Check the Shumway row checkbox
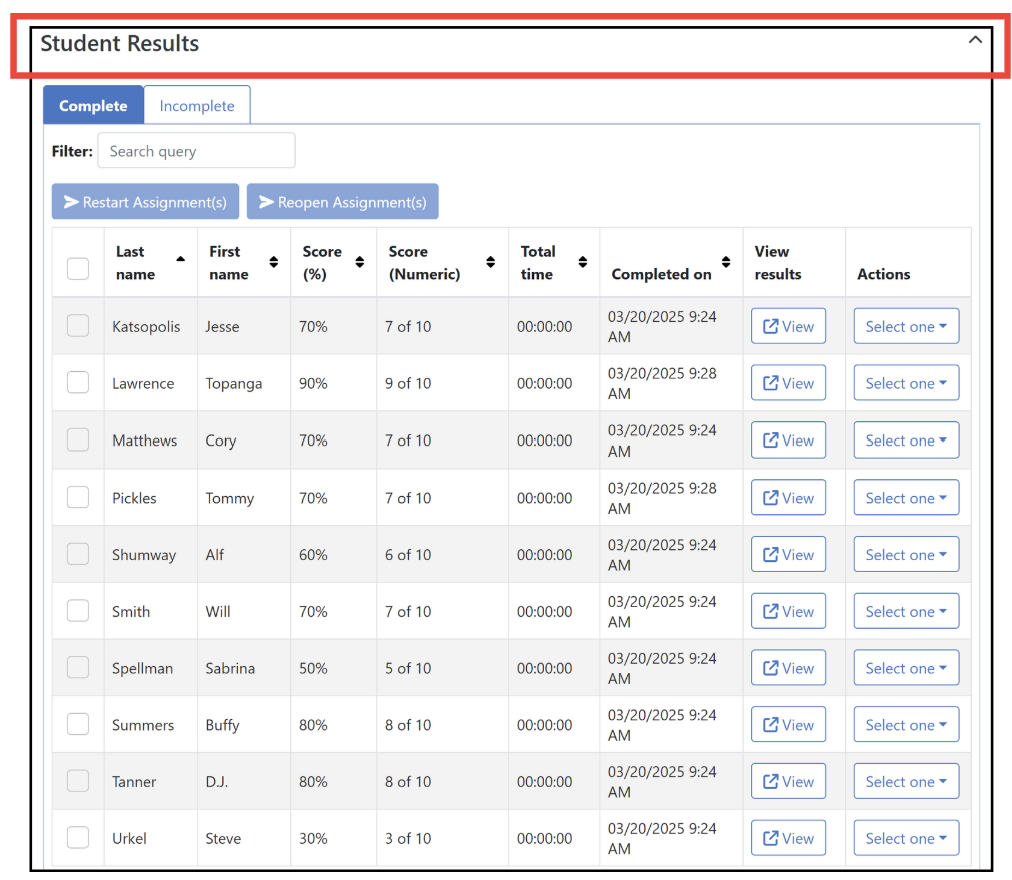This screenshot has width=1012, height=880. coord(78,554)
